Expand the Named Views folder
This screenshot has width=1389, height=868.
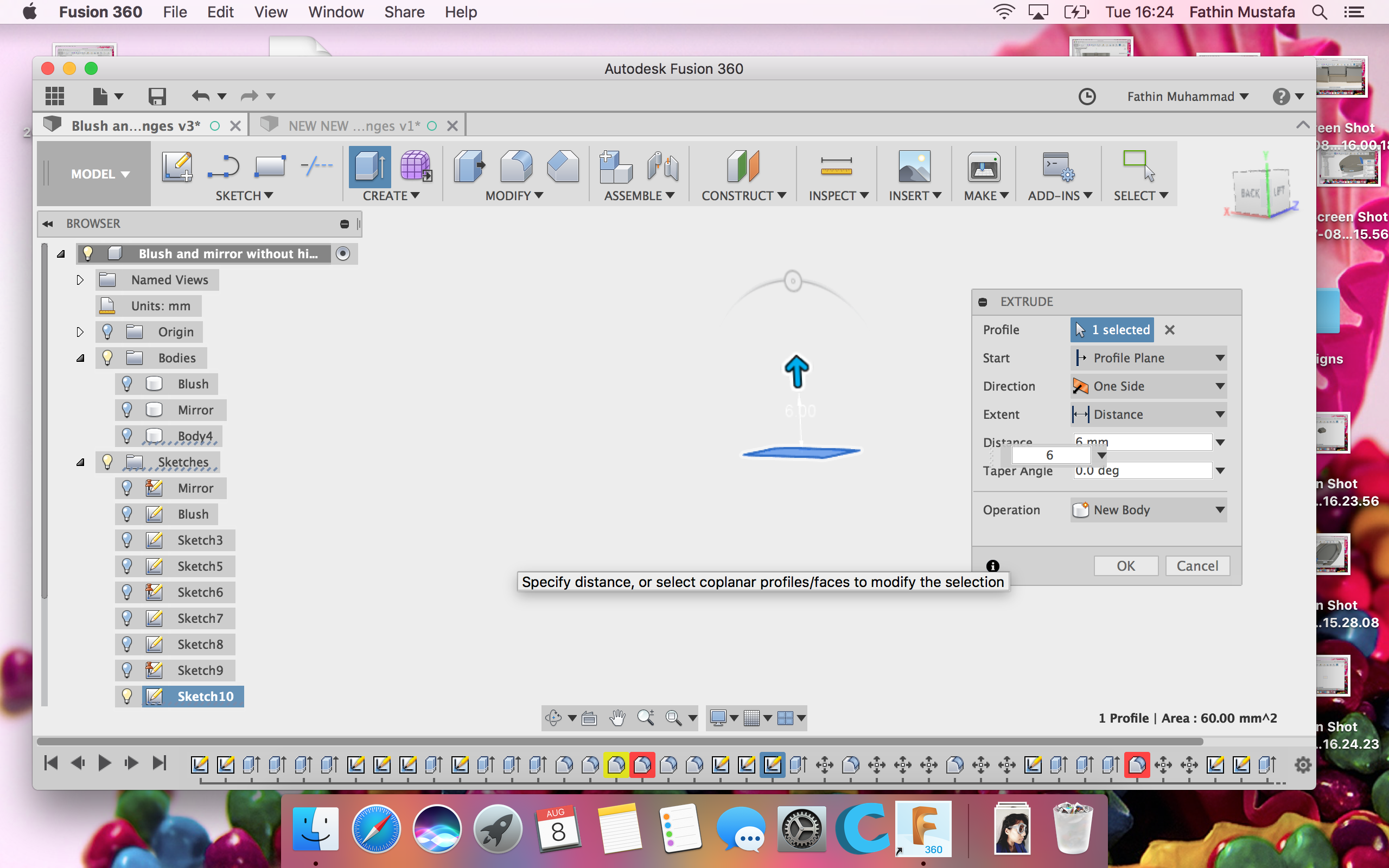(80, 279)
